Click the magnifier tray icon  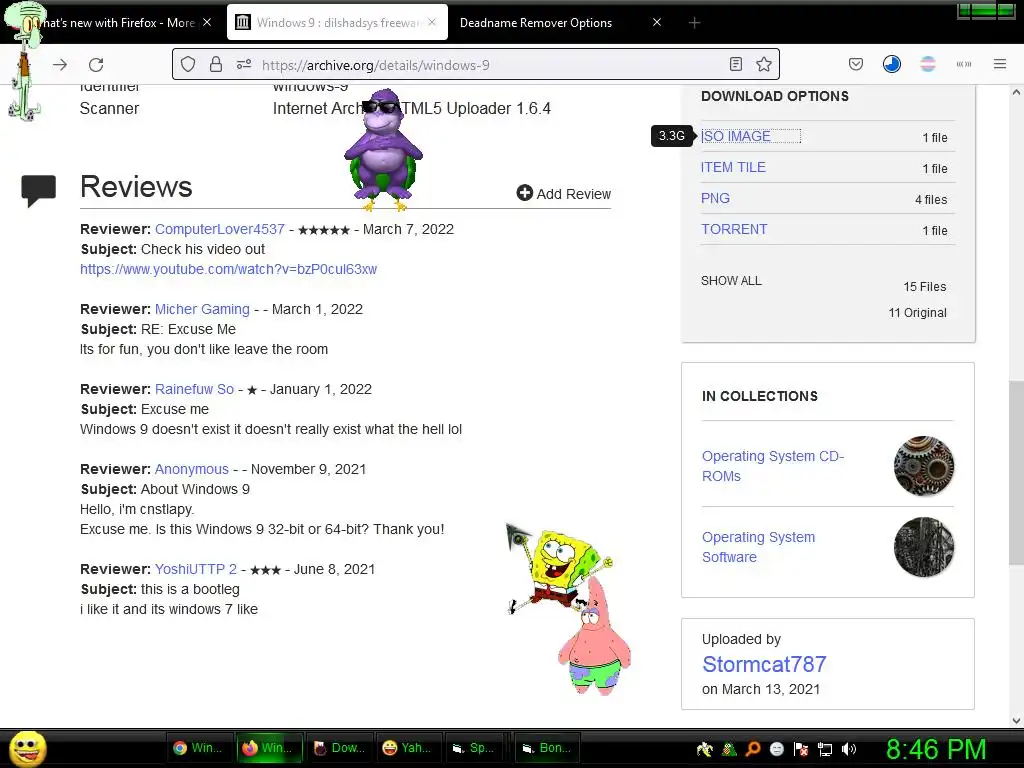752,749
